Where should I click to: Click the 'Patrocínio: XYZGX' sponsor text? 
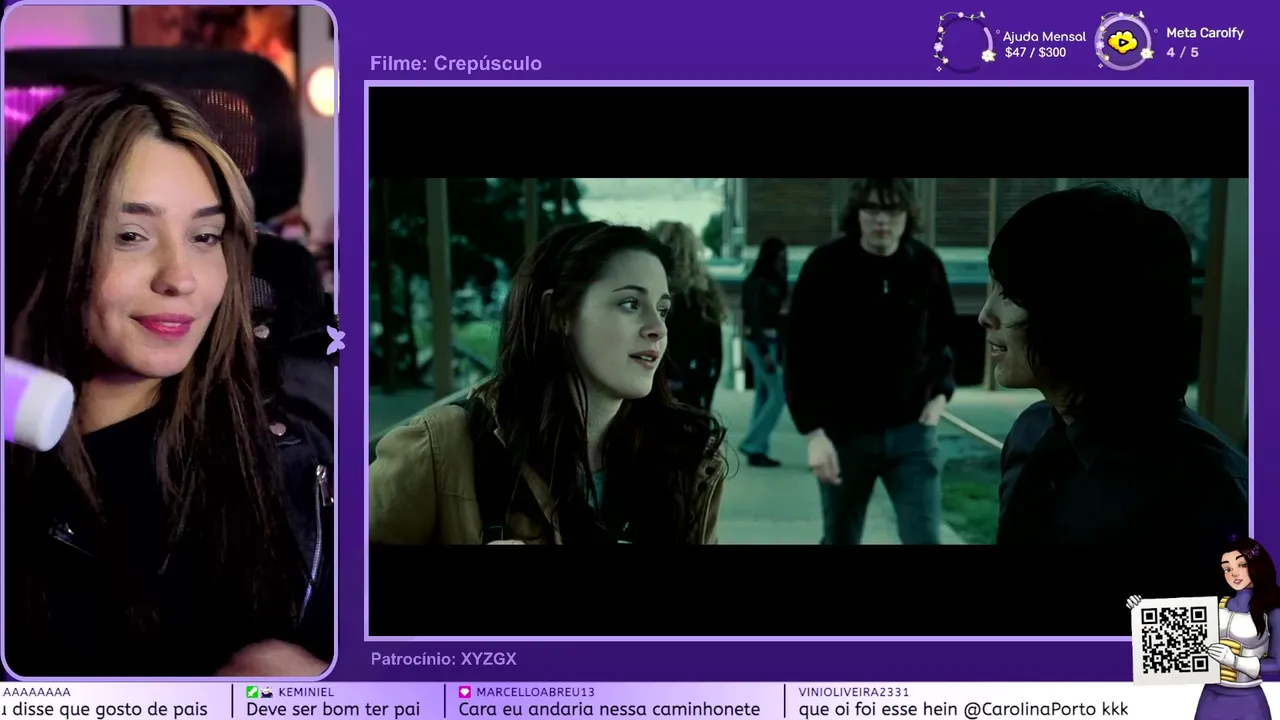pyautogui.click(x=443, y=659)
